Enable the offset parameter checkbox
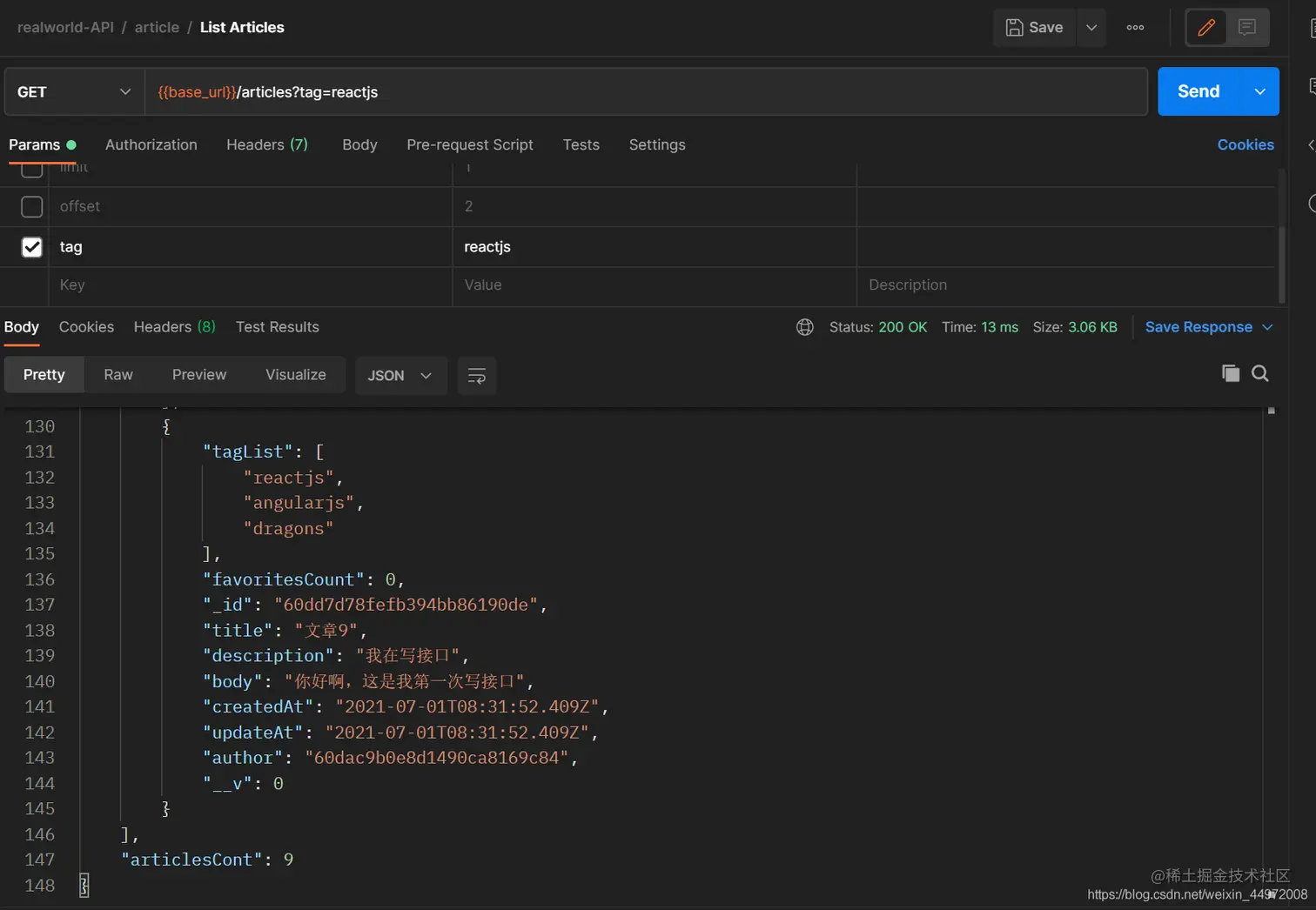This screenshot has width=1316, height=910. click(31, 206)
